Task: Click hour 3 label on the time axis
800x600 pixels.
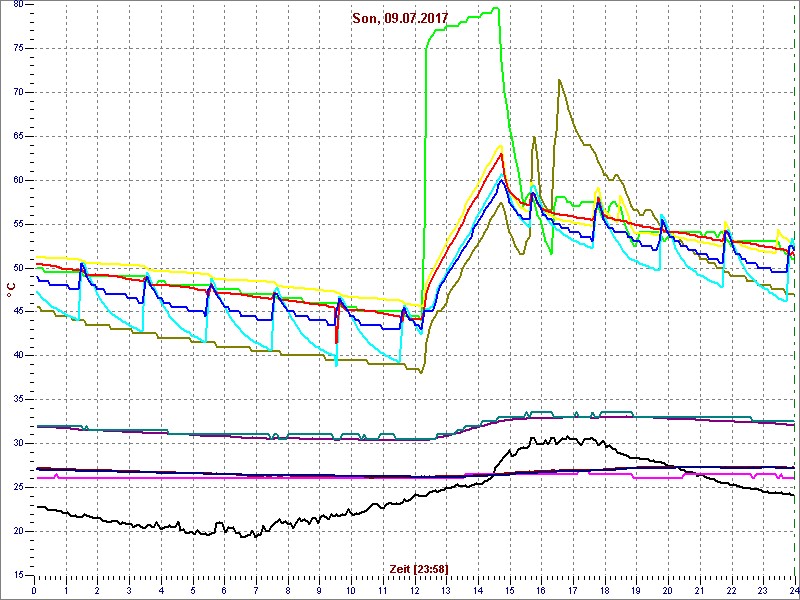Action: point(129,589)
